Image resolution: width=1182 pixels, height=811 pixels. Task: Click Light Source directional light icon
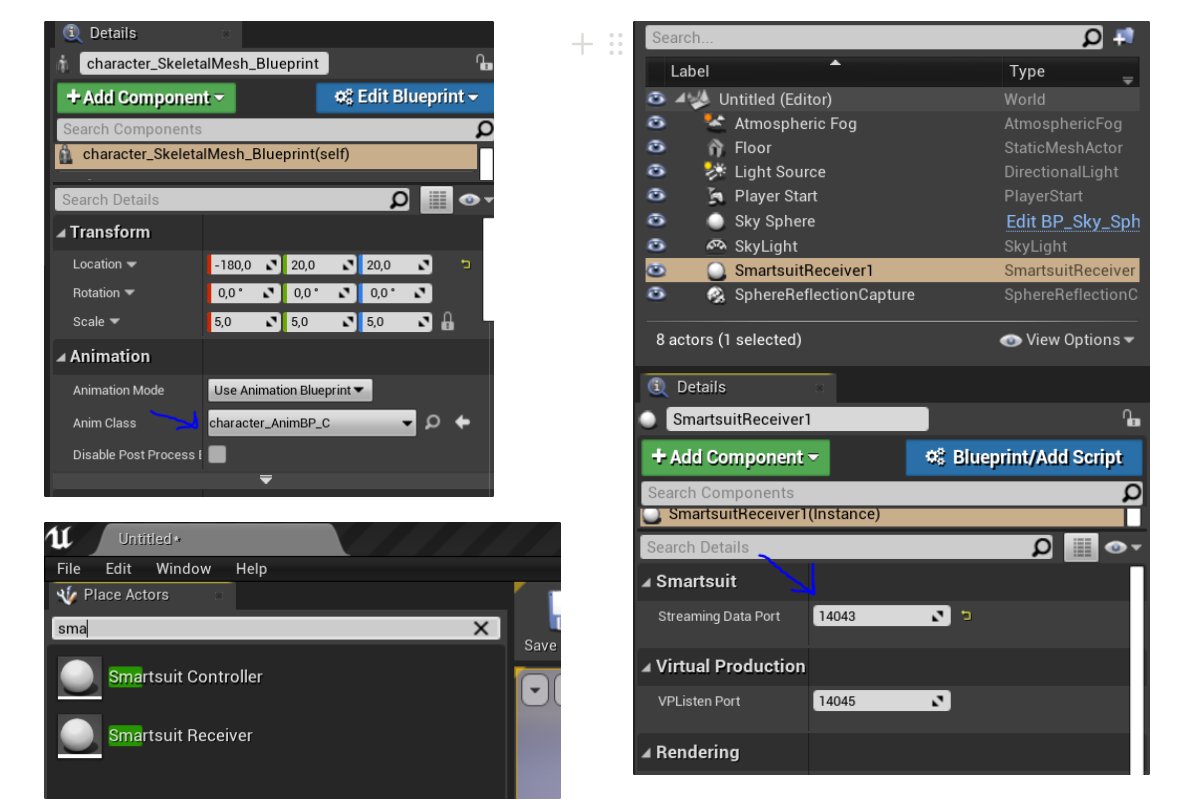pos(715,172)
